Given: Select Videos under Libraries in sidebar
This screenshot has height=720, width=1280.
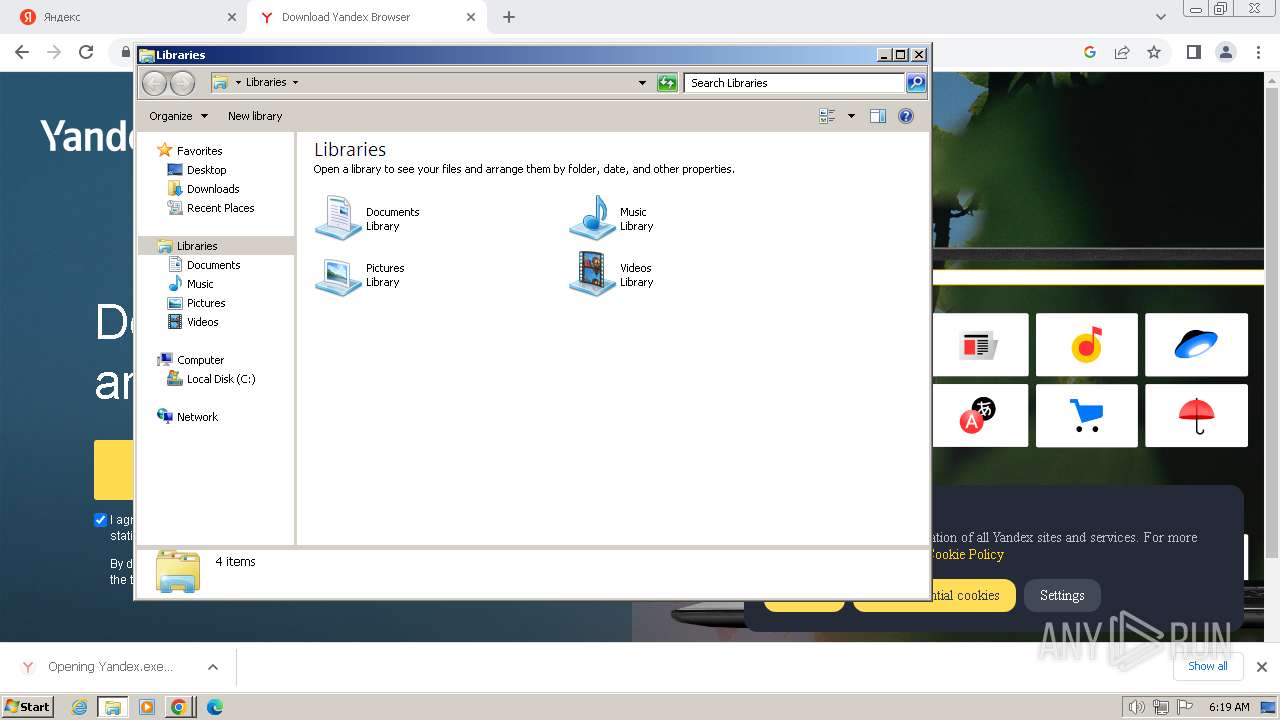Looking at the screenshot, I should (x=202, y=322).
